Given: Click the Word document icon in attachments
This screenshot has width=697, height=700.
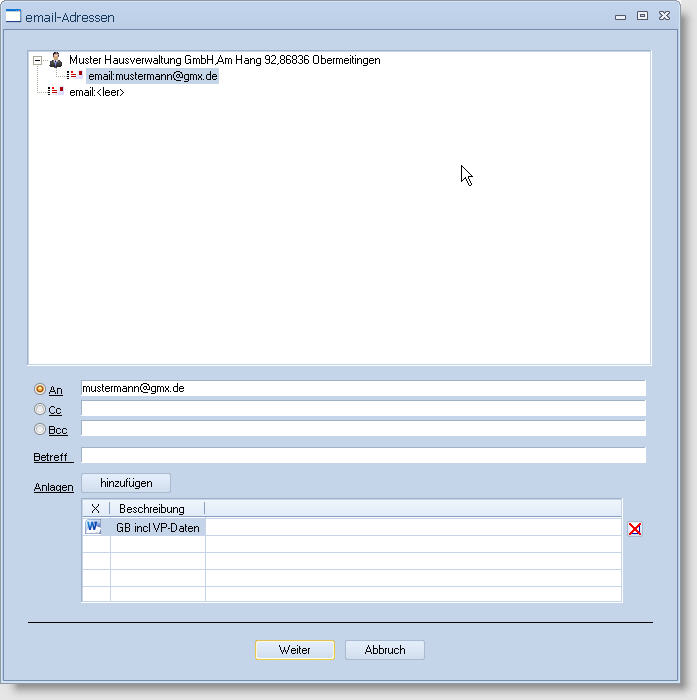Looking at the screenshot, I should point(94,527).
